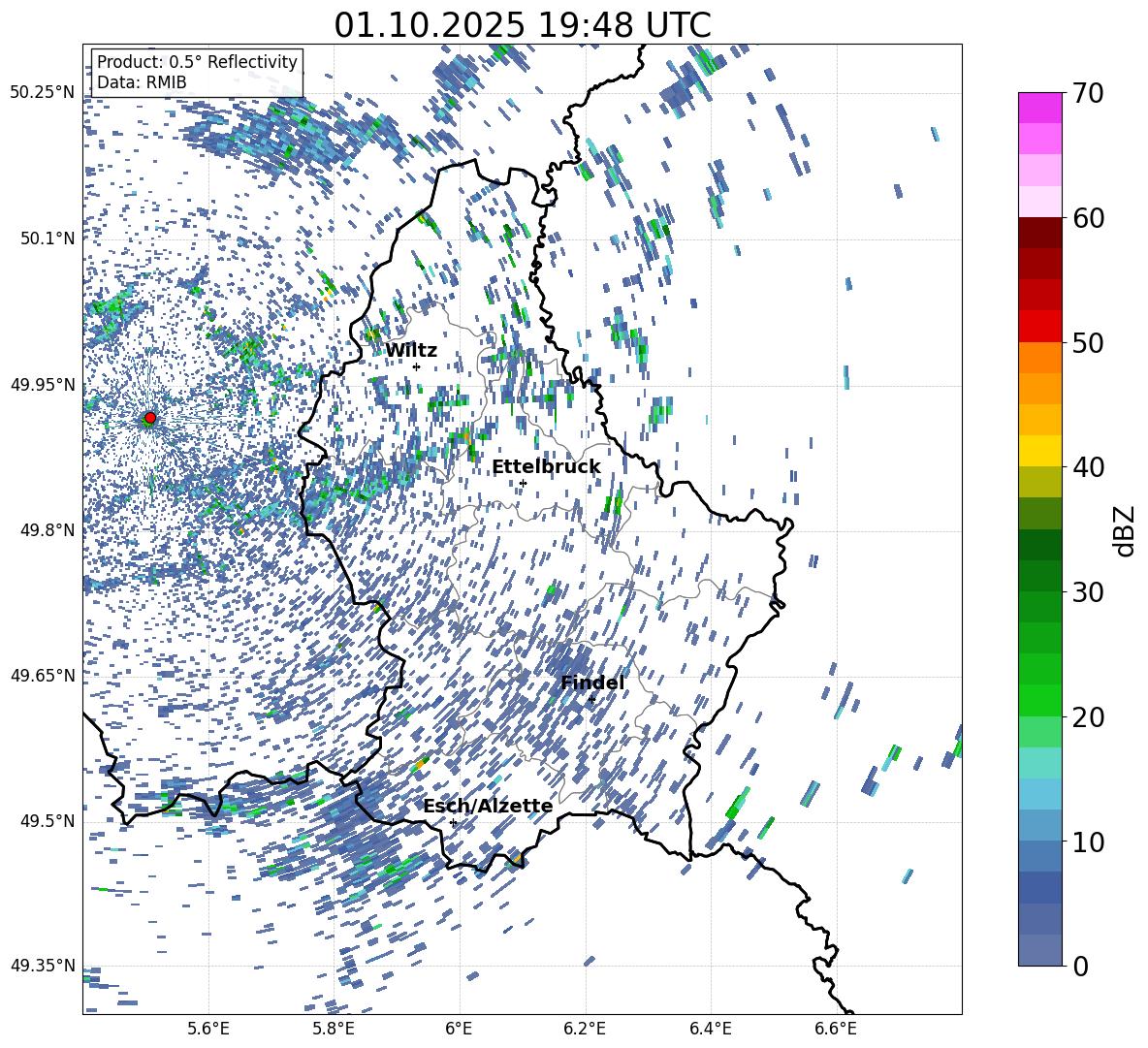Select the Esch/Alzette city label
Viewport: 1148px width, 1048px height.
pos(488,807)
